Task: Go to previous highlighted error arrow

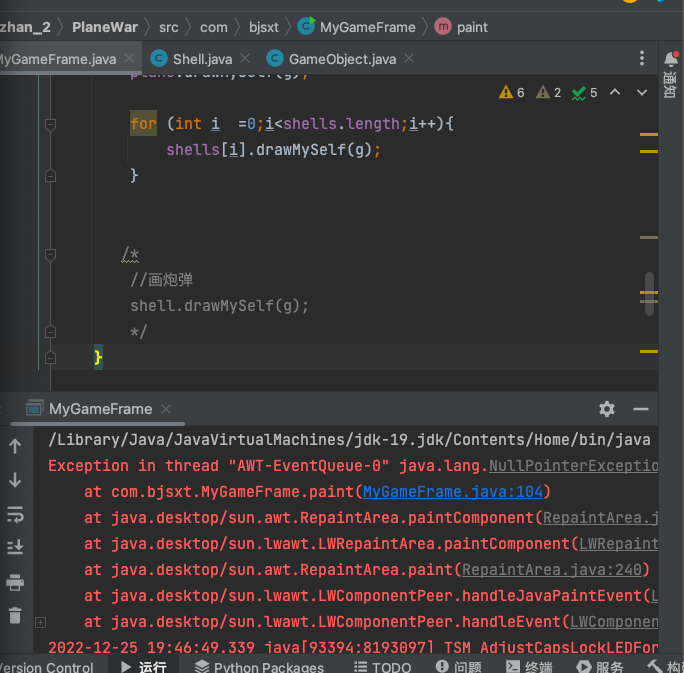Action: pyautogui.click(x=615, y=92)
